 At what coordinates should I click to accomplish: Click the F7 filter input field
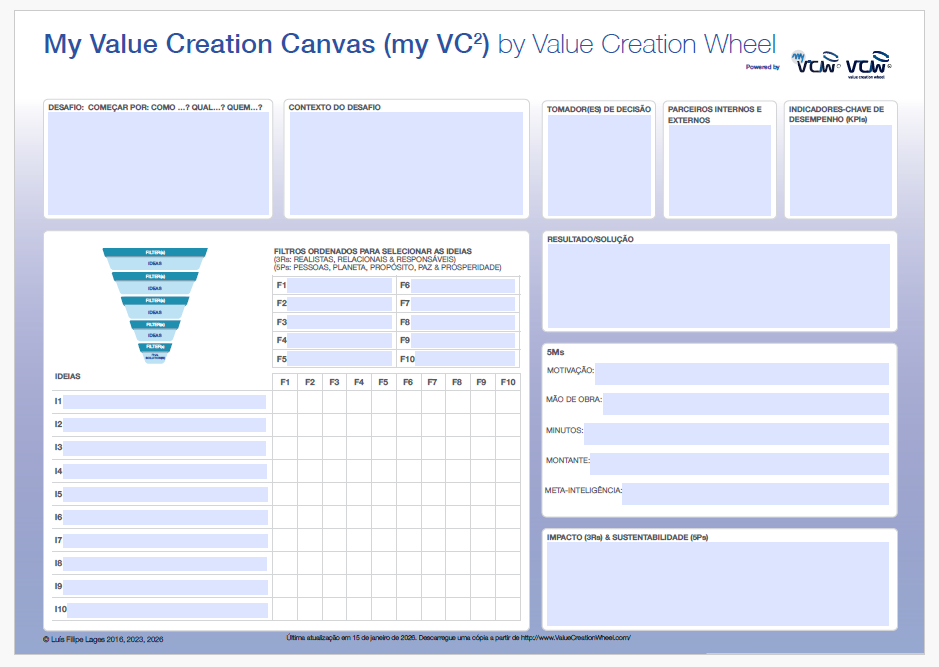463,304
